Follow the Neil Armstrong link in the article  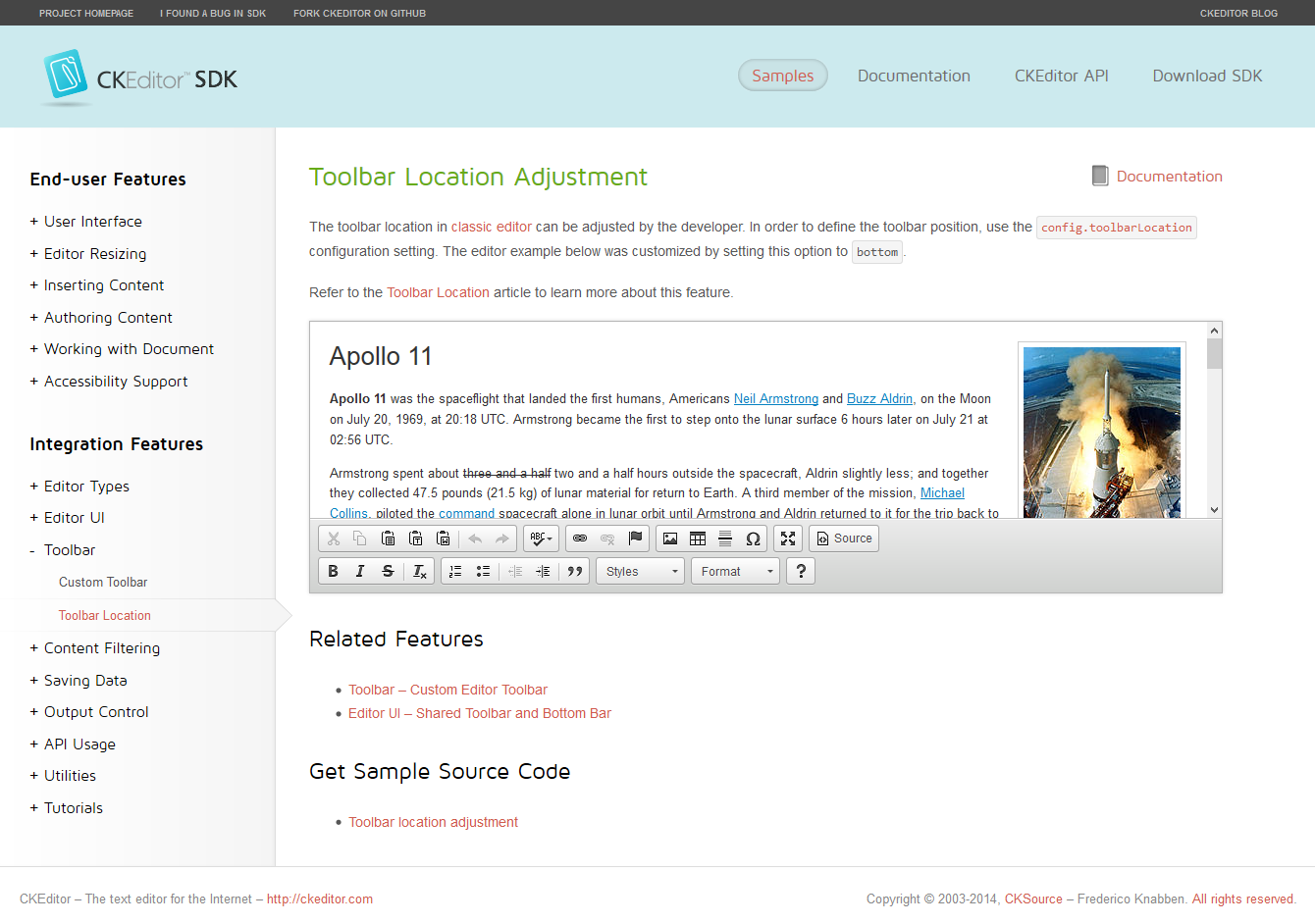pos(776,398)
